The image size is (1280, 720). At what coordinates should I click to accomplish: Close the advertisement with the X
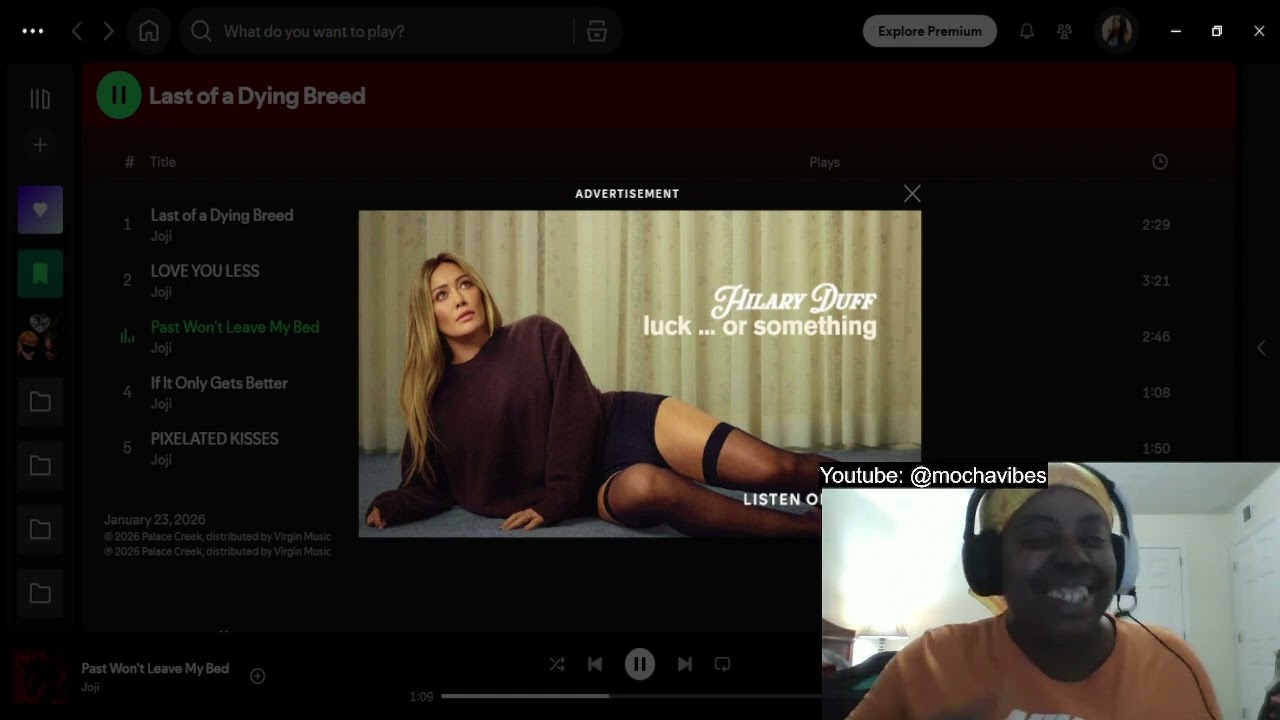[912, 194]
